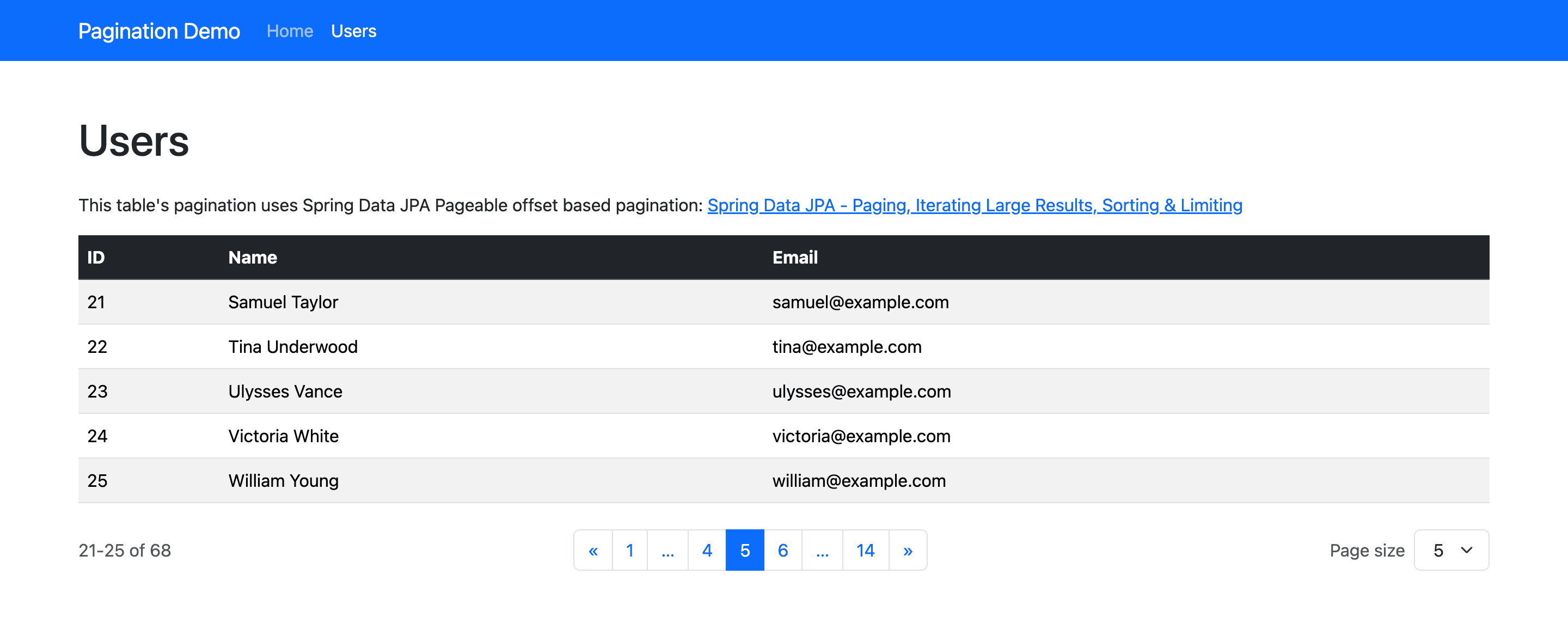Jump to the last pages using » control
The height and width of the screenshot is (623, 1568).
[x=908, y=550]
